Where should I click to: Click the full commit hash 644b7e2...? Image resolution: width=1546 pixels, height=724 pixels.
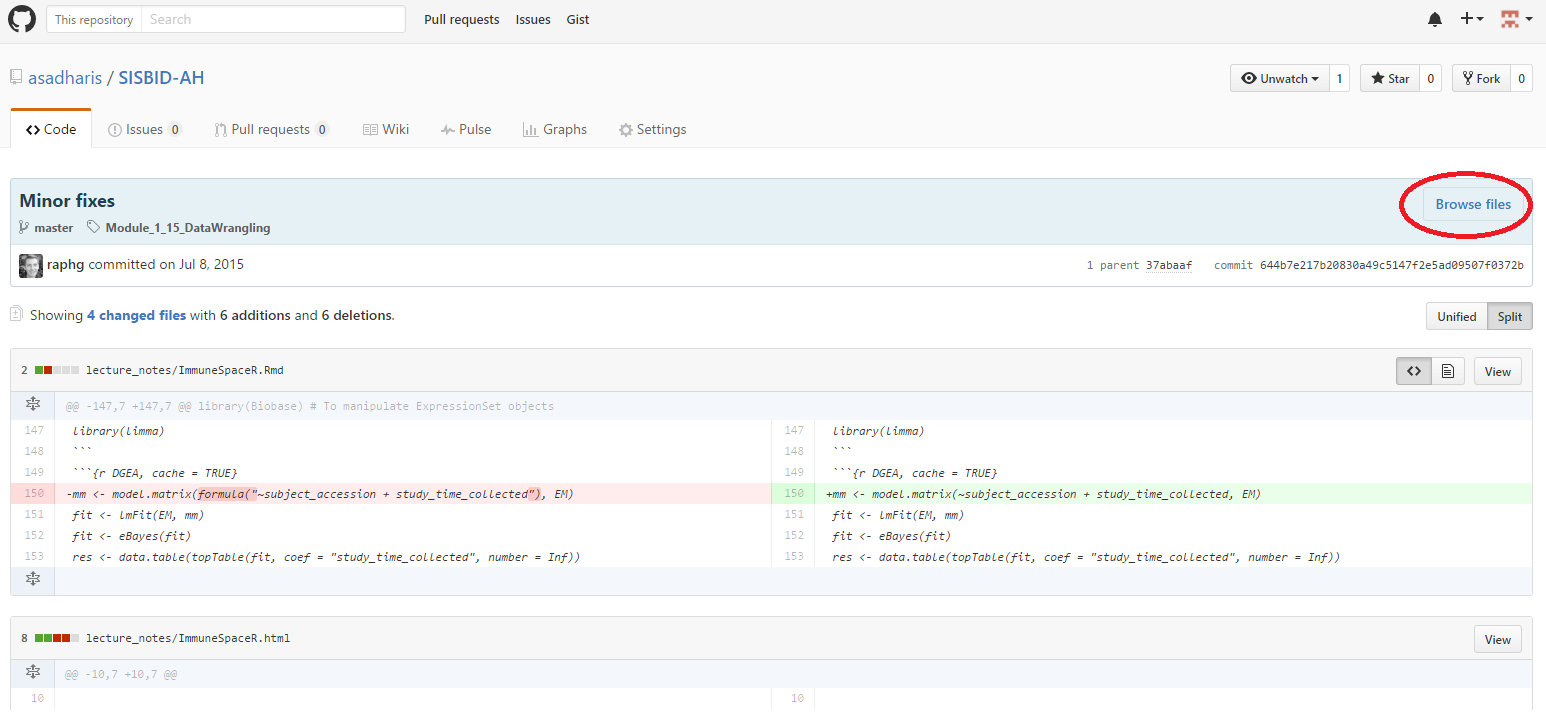[x=1392, y=265]
